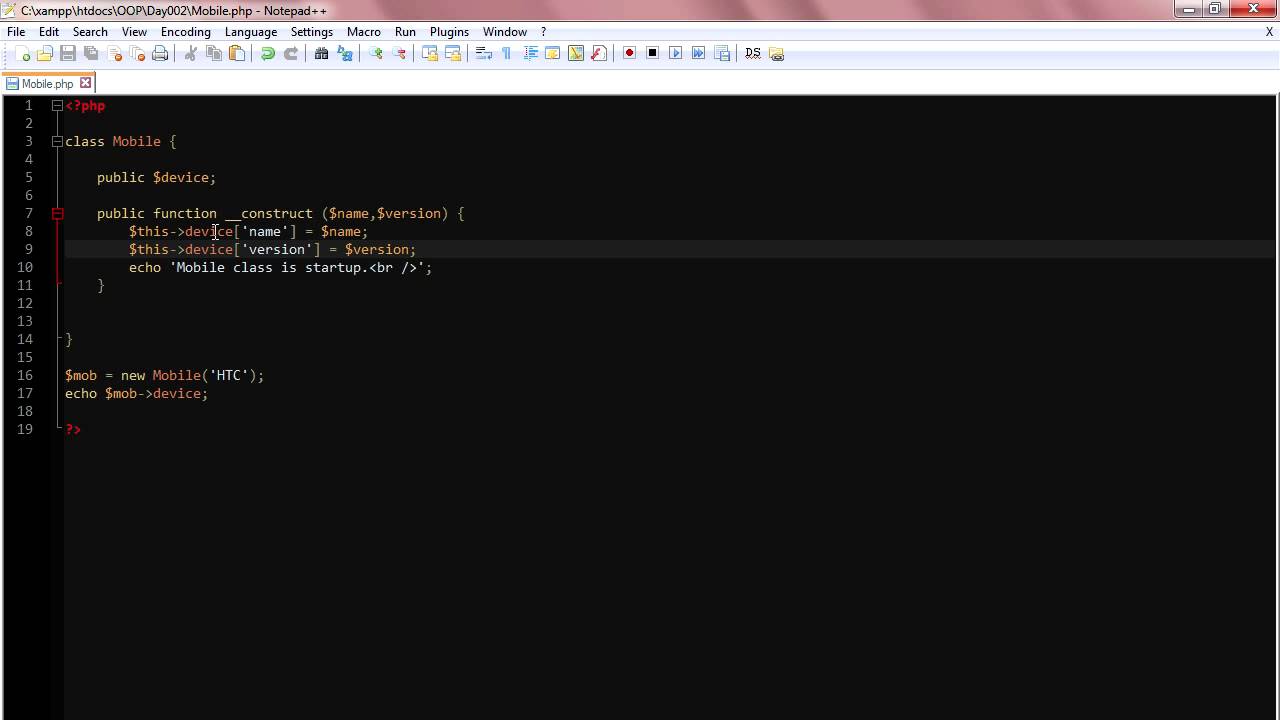This screenshot has width=1280, height=720.
Task: Open Find using binoculars icon
Action: 322,54
